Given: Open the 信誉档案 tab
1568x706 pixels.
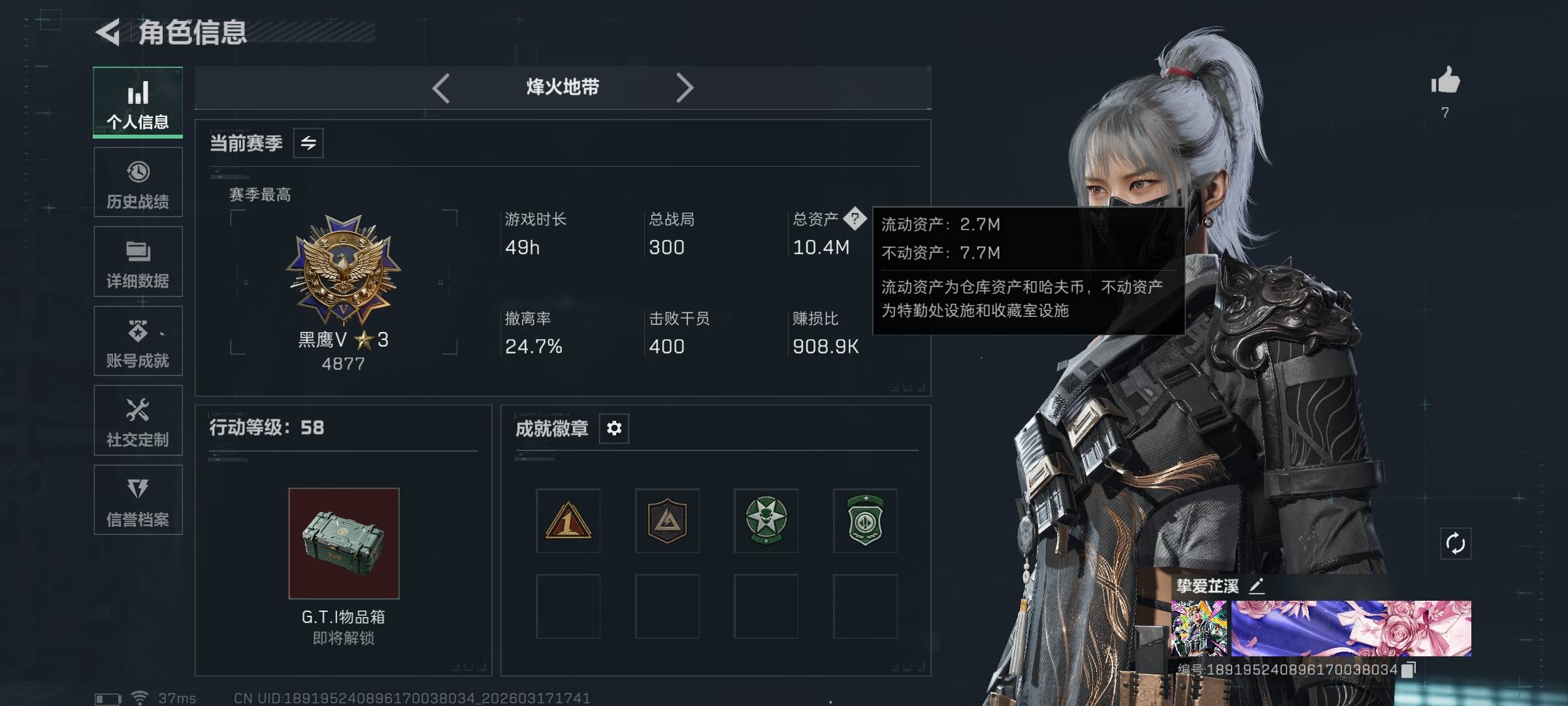Looking at the screenshot, I should (138, 500).
